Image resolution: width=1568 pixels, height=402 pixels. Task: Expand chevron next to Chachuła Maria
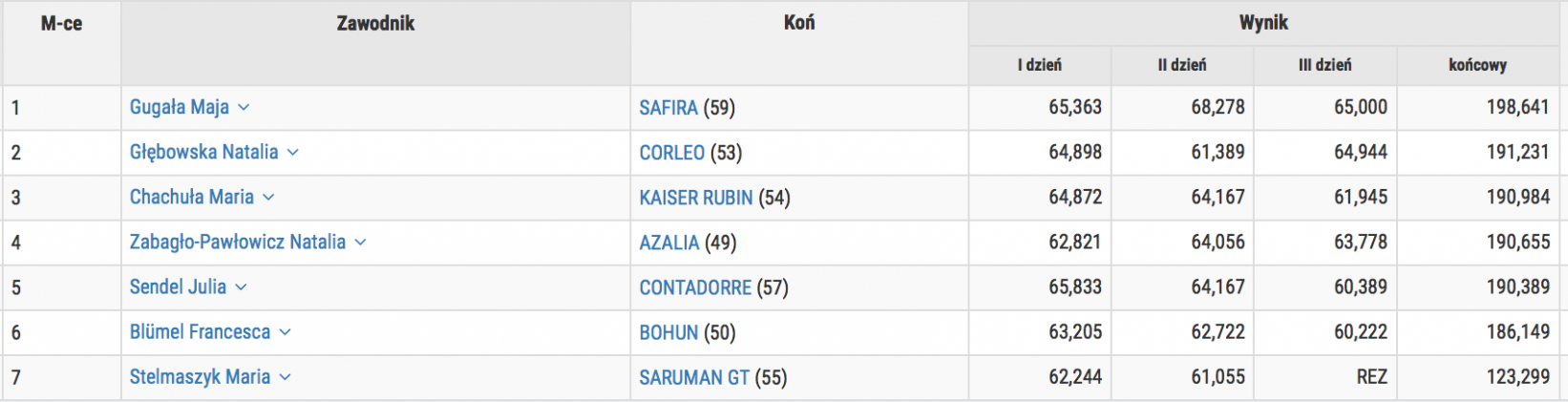coord(268,198)
